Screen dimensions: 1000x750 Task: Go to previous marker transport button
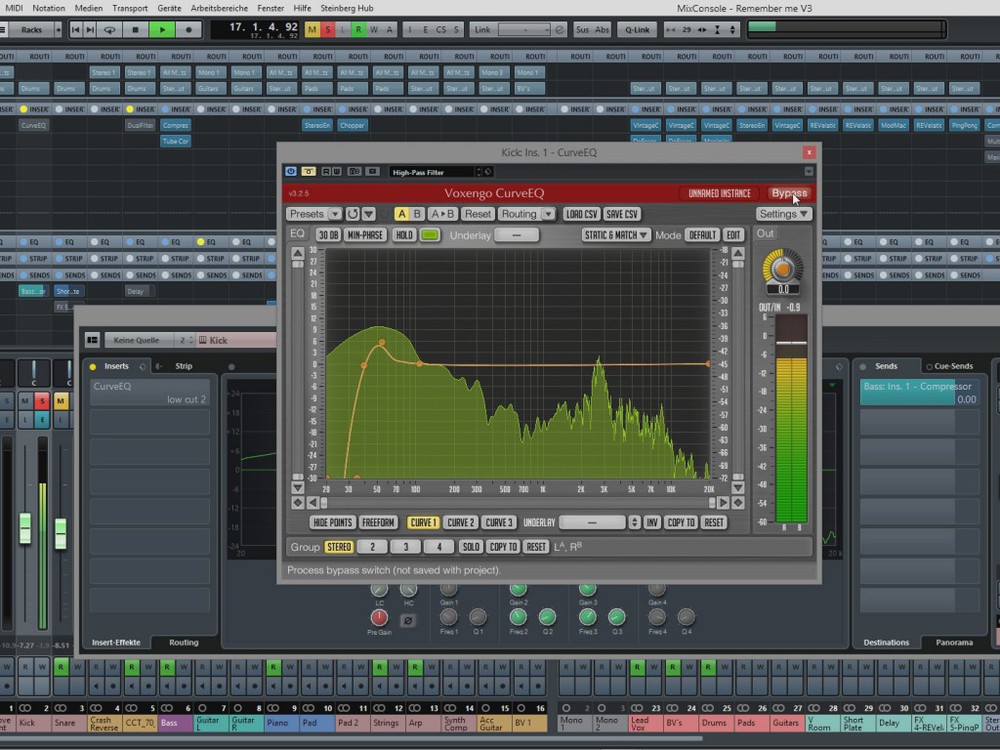(x=76, y=29)
